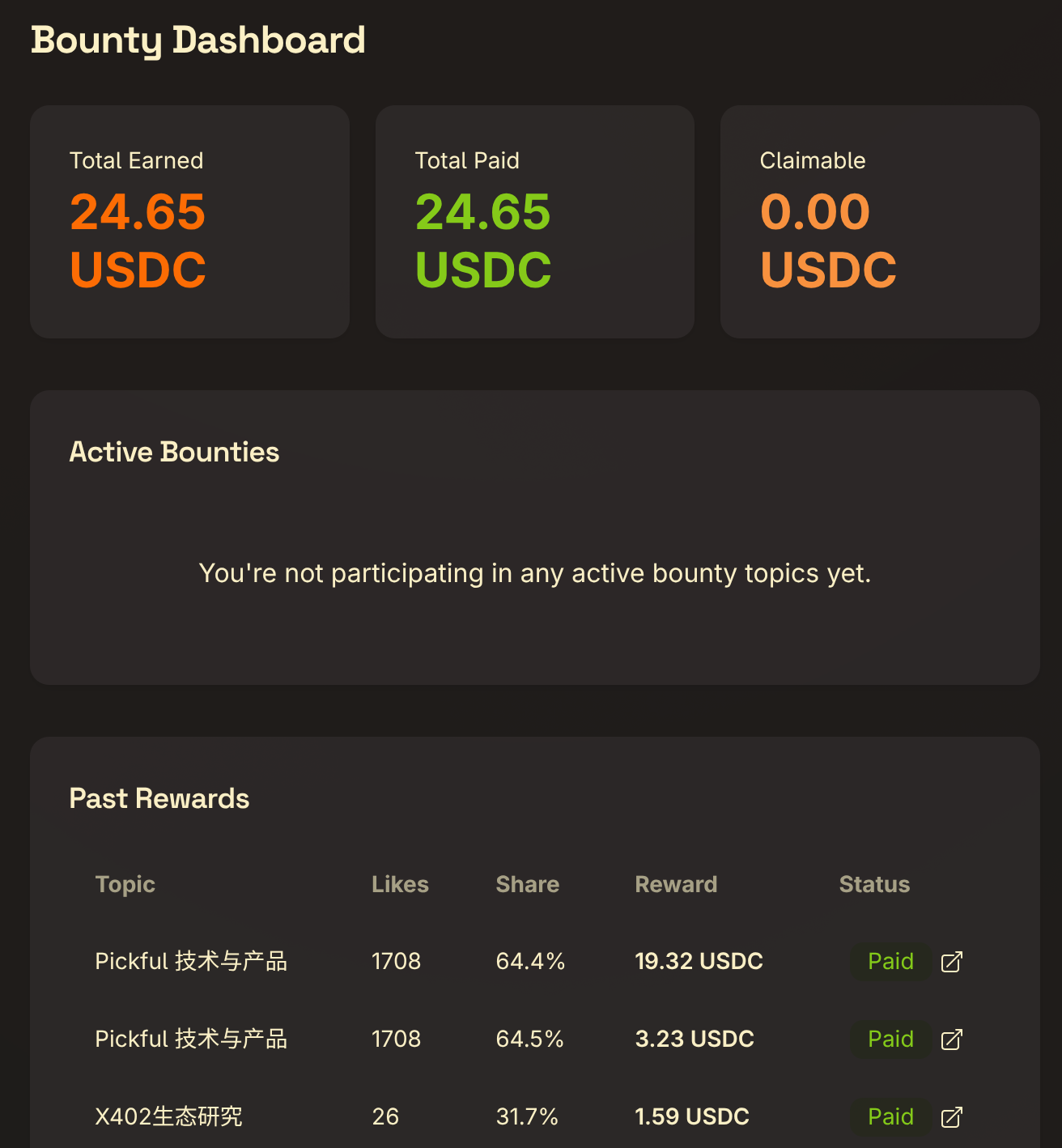
Task: Open Pickful 技术与产品 topic with 64.4% share
Action: 191,962
